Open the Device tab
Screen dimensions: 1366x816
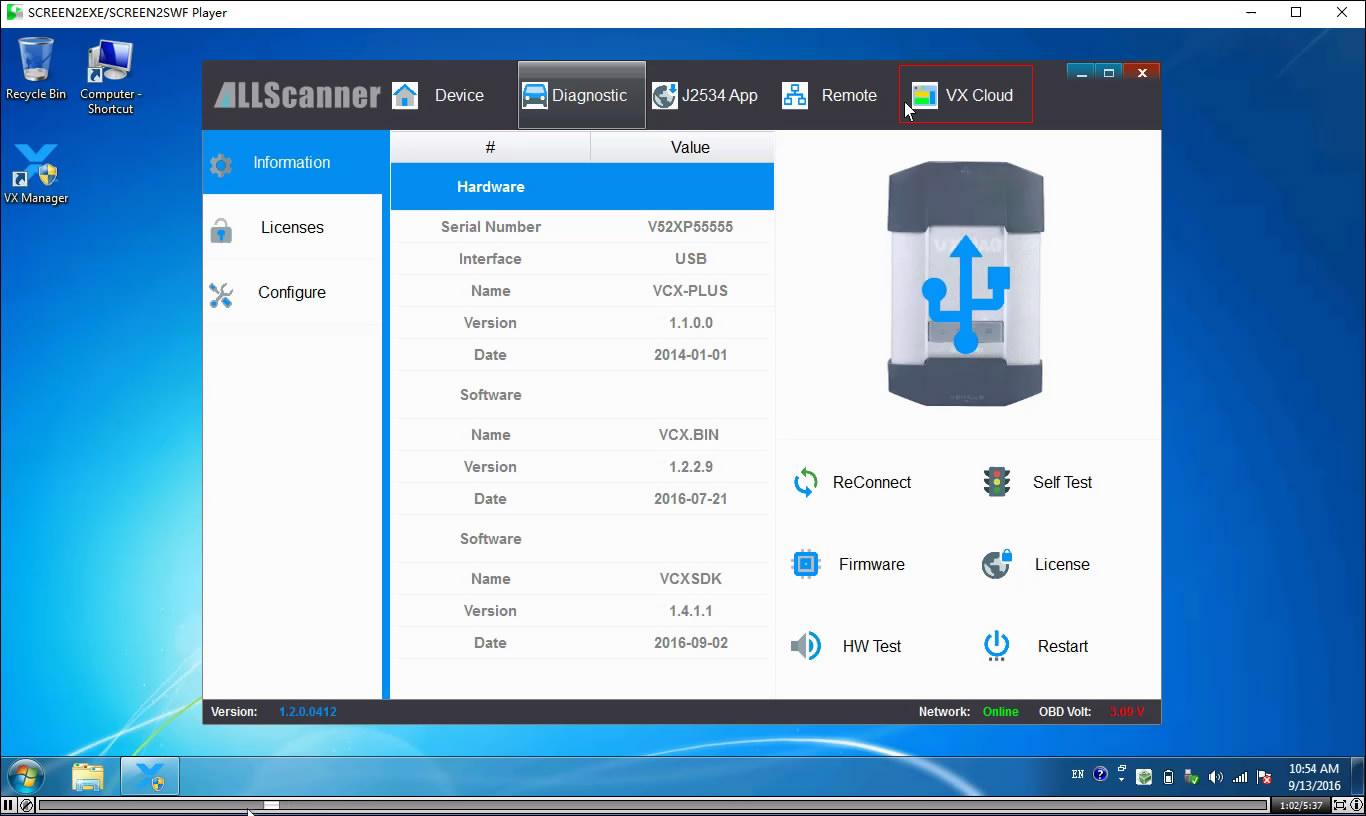438,95
